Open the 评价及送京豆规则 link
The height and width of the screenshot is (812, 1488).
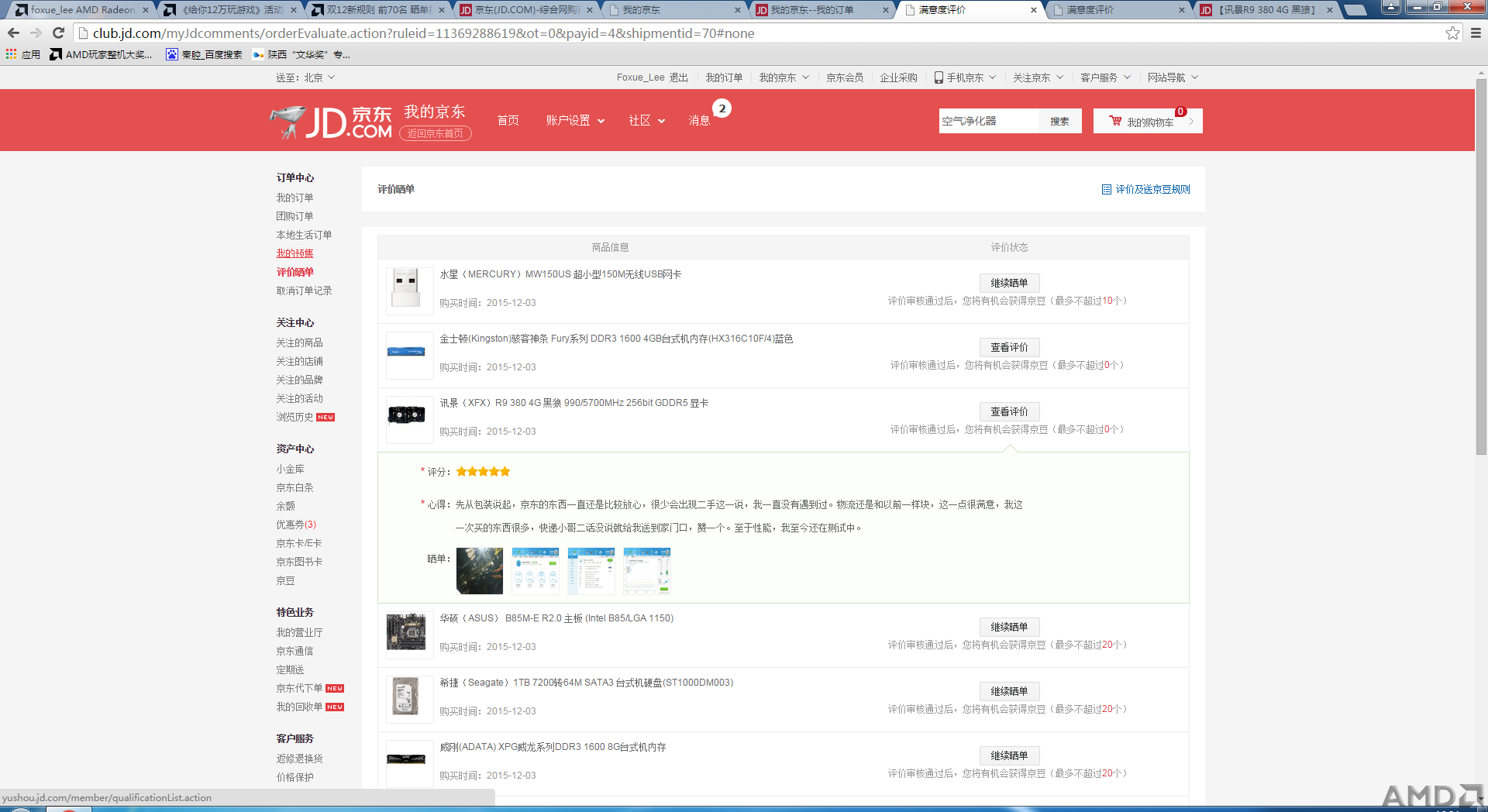(x=1152, y=189)
